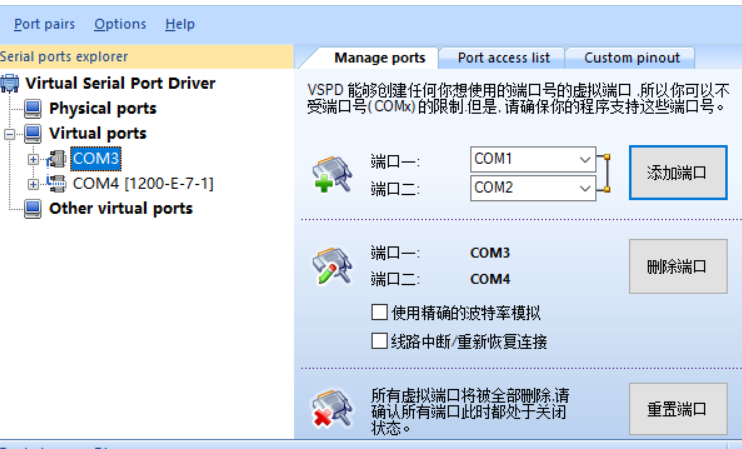Click the COM4 port connector icon
The height and width of the screenshot is (449, 742).
[x=56, y=183]
